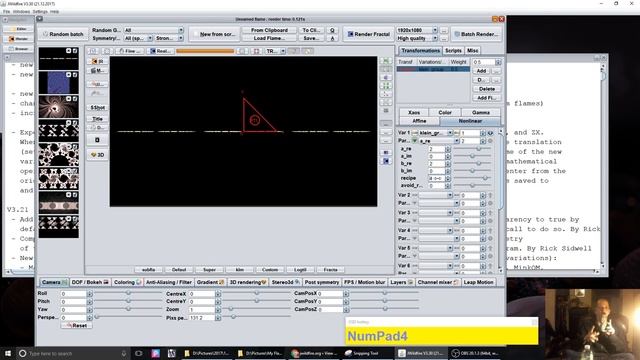
Task: Open the Xaos tab
Action: pyautogui.click(x=414, y=113)
